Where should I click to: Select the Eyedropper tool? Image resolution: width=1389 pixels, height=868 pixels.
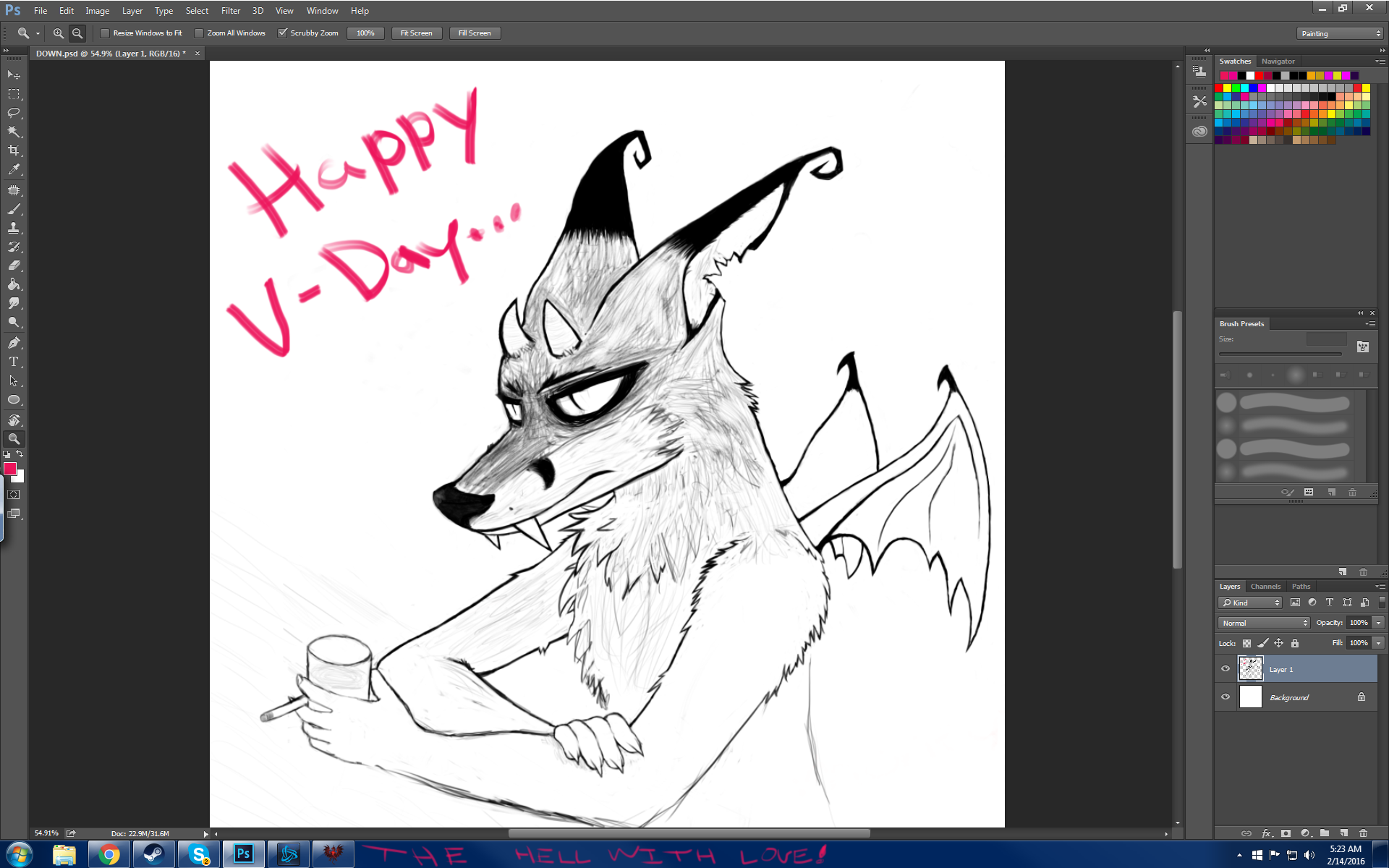coord(14,169)
